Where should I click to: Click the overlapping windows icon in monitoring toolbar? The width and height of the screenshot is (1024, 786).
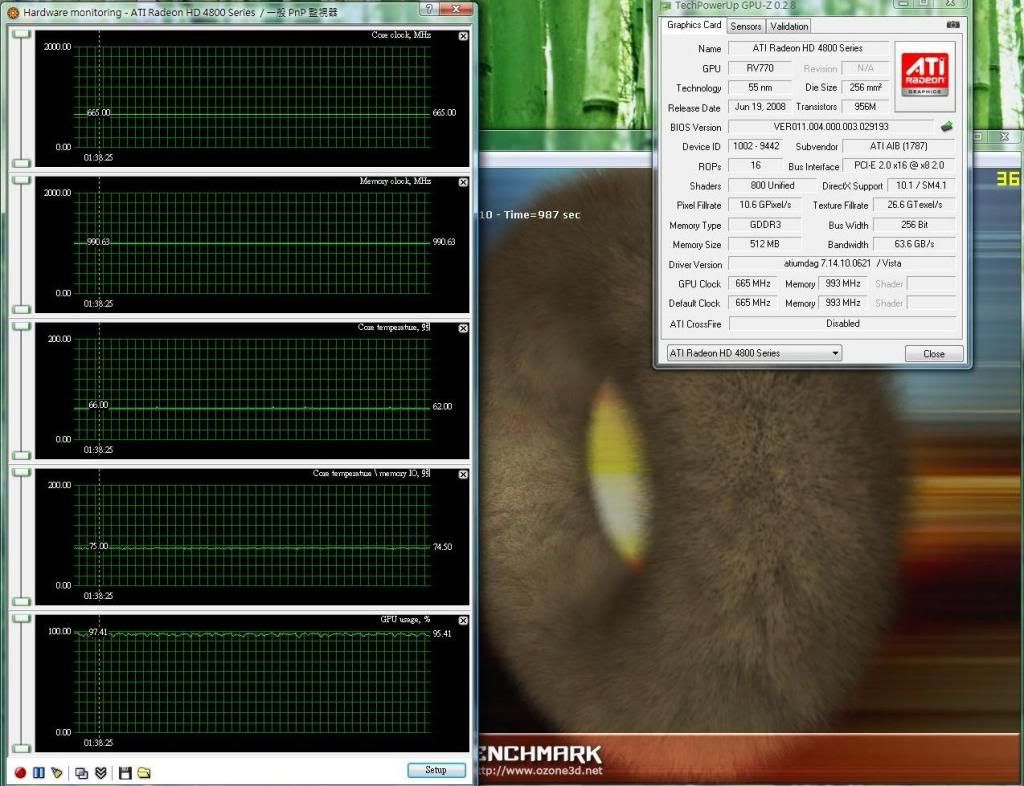[x=82, y=773]
